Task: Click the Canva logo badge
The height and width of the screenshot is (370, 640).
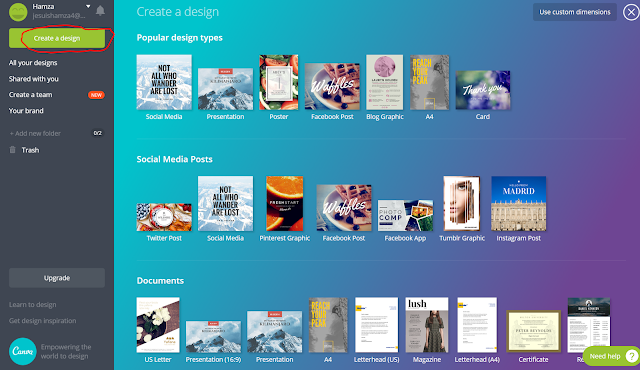Action: point(22,351)
